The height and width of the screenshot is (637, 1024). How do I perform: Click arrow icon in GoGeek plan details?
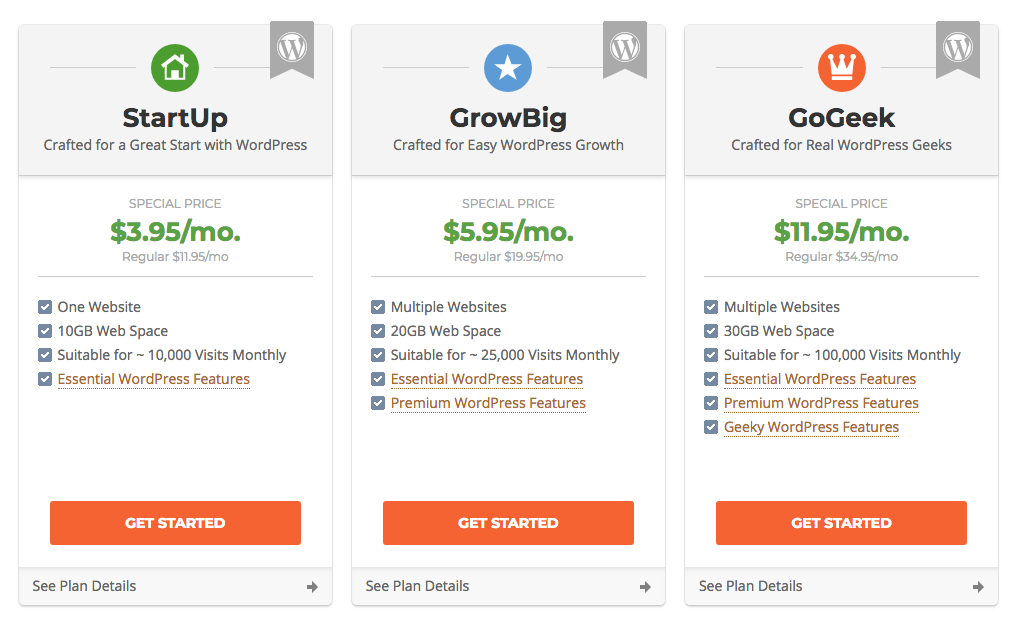coord(978,587)
